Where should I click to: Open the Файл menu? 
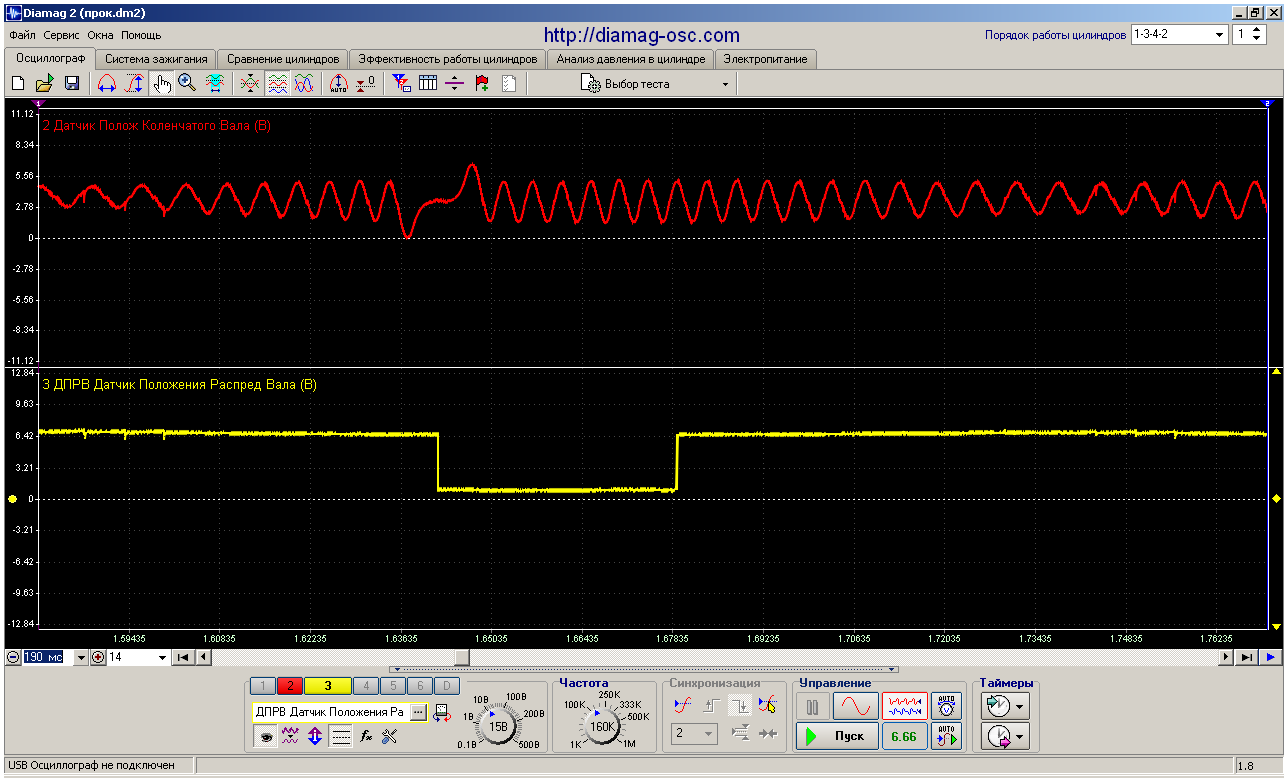click(23, 35)
